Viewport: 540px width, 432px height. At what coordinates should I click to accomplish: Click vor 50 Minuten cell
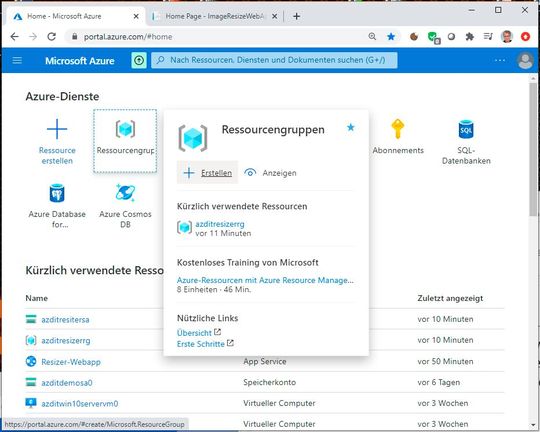pyautogui.click(x=445, y=361)
